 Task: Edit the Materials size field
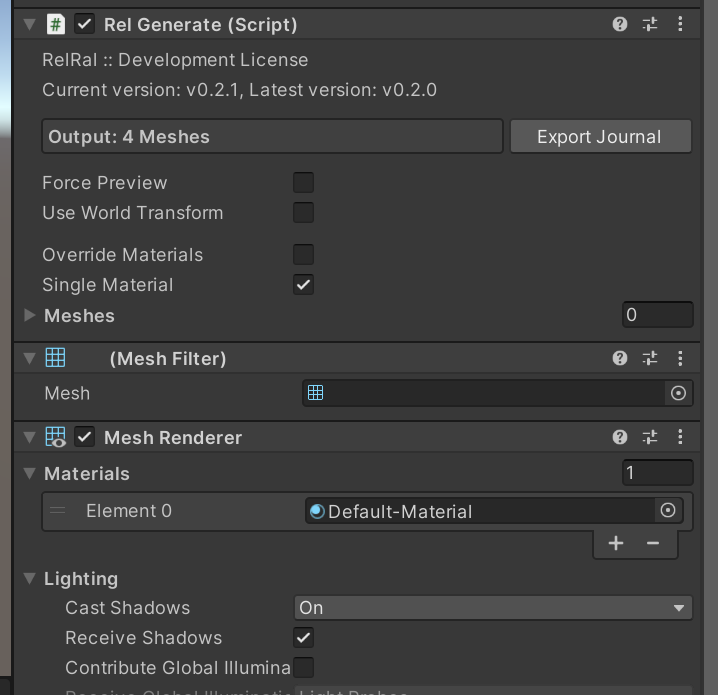click(x=658, y=472)
